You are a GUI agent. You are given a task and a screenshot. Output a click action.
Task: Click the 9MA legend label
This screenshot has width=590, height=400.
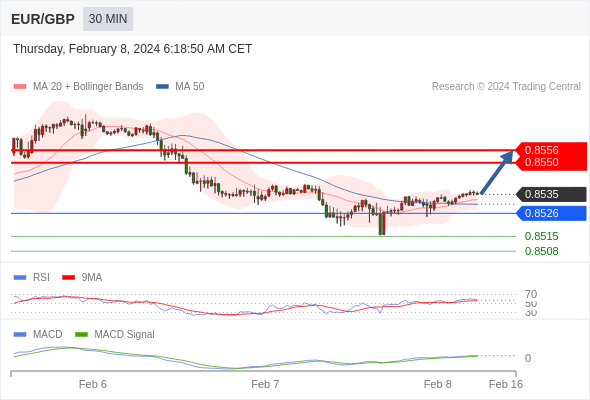coord(91,278)
